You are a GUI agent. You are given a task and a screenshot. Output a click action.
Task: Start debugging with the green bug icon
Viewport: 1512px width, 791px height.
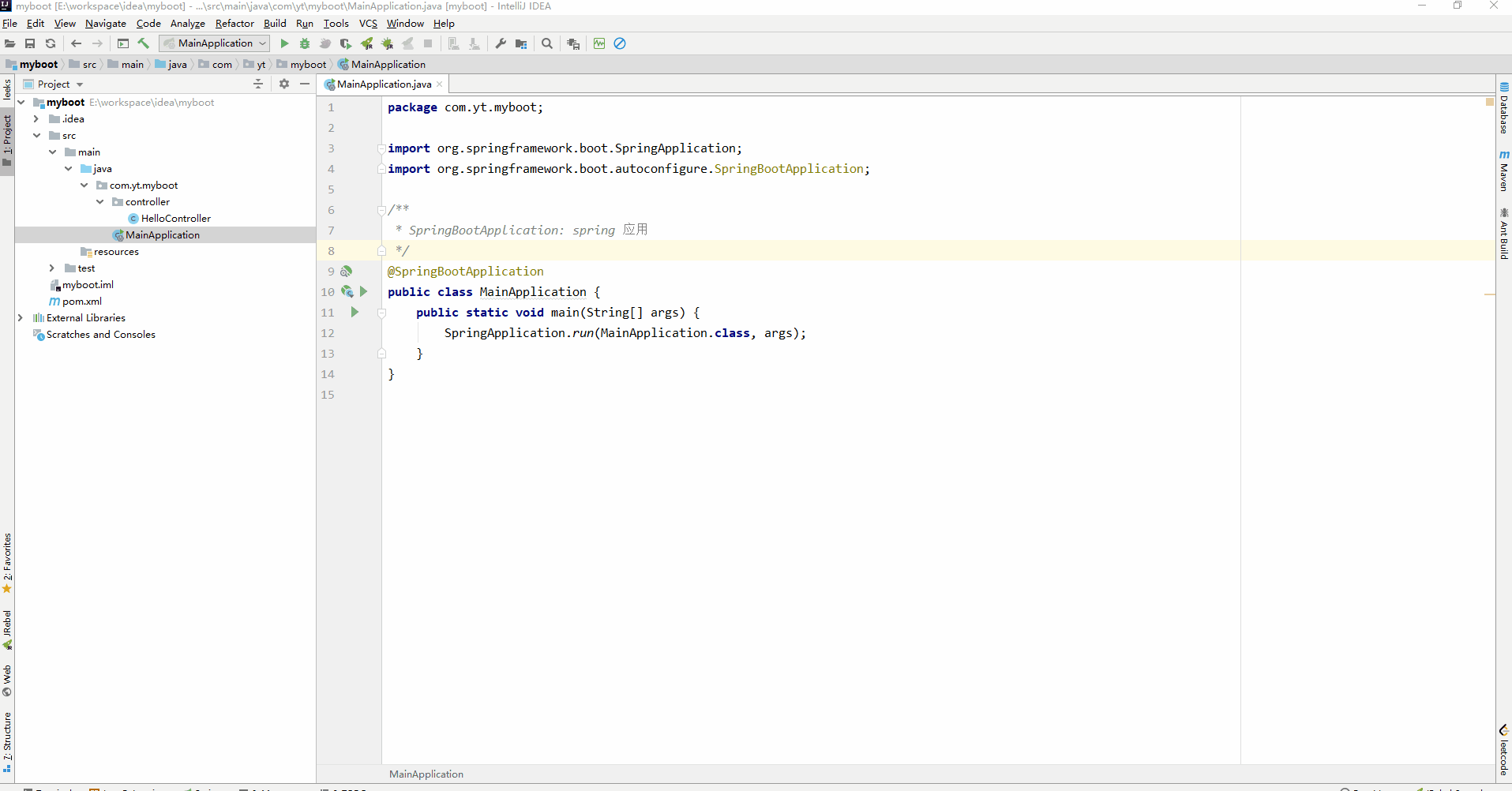(x=305, y=43)
